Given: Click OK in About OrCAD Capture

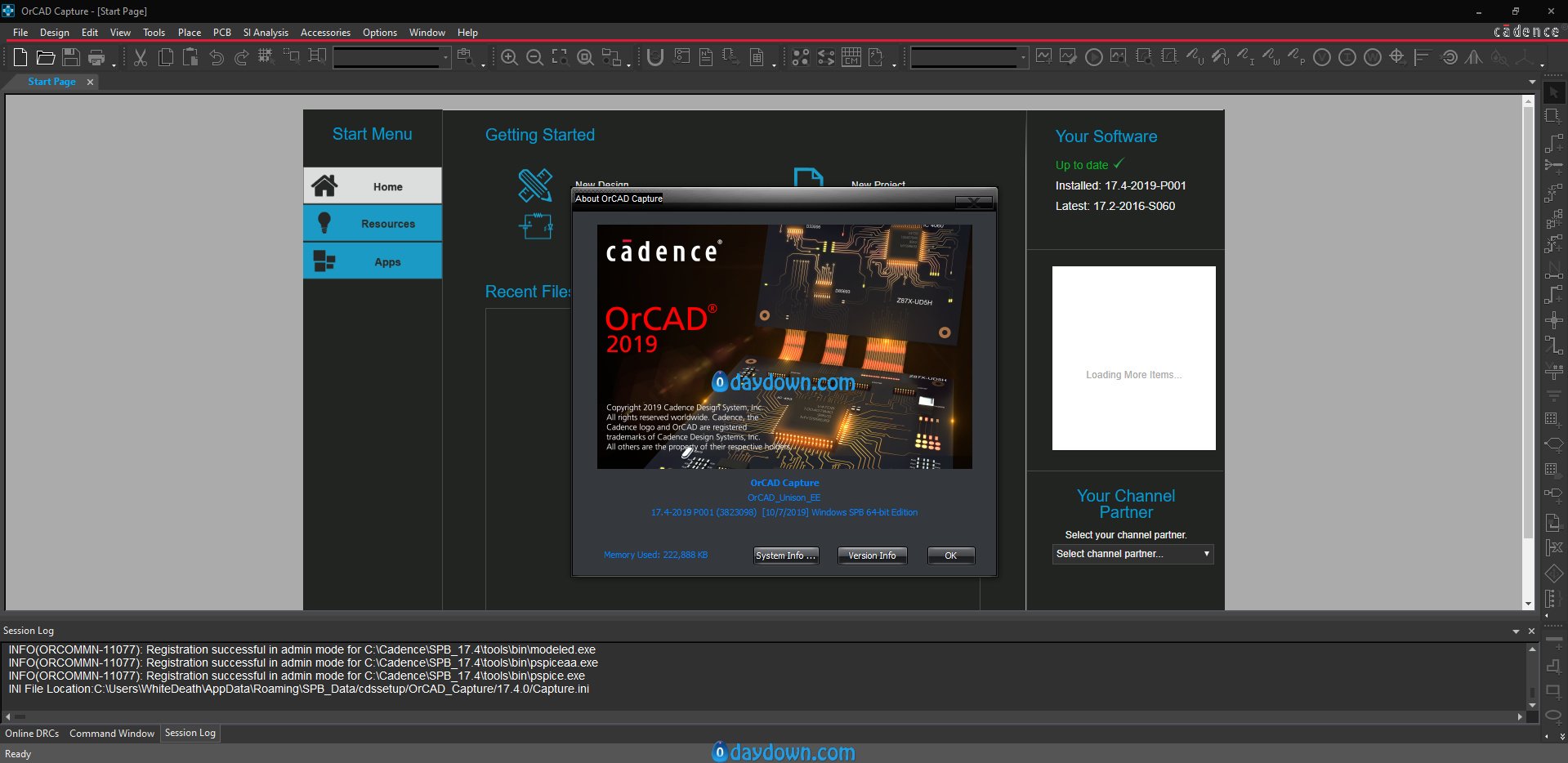Looking at the screenshot, I should (x=951, y=556).
